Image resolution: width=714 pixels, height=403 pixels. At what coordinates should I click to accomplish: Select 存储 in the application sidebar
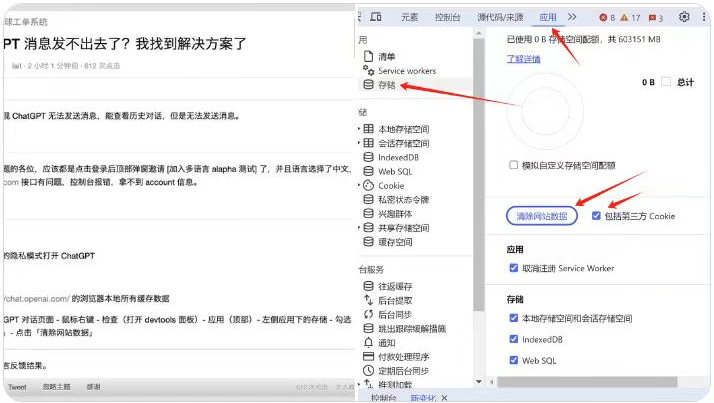point(386,85)
